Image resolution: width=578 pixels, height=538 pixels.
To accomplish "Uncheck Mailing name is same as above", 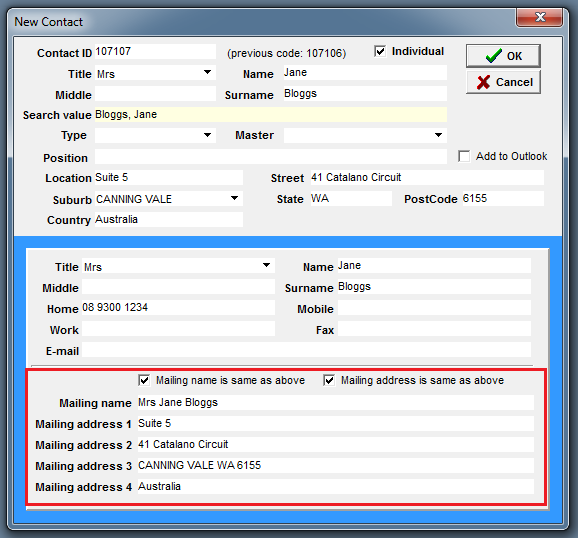I will (144, 380).
